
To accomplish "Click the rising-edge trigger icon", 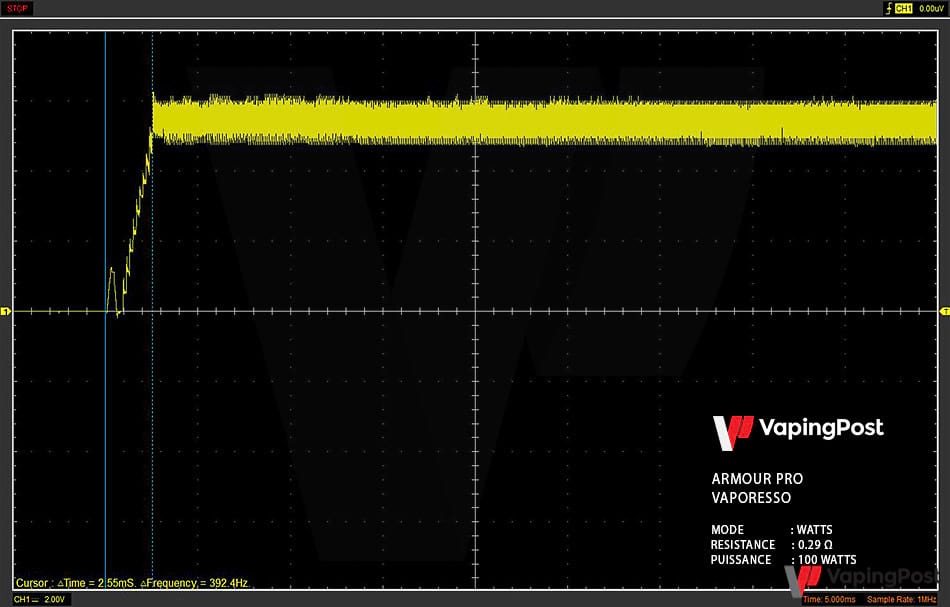I will pos(887,8).
